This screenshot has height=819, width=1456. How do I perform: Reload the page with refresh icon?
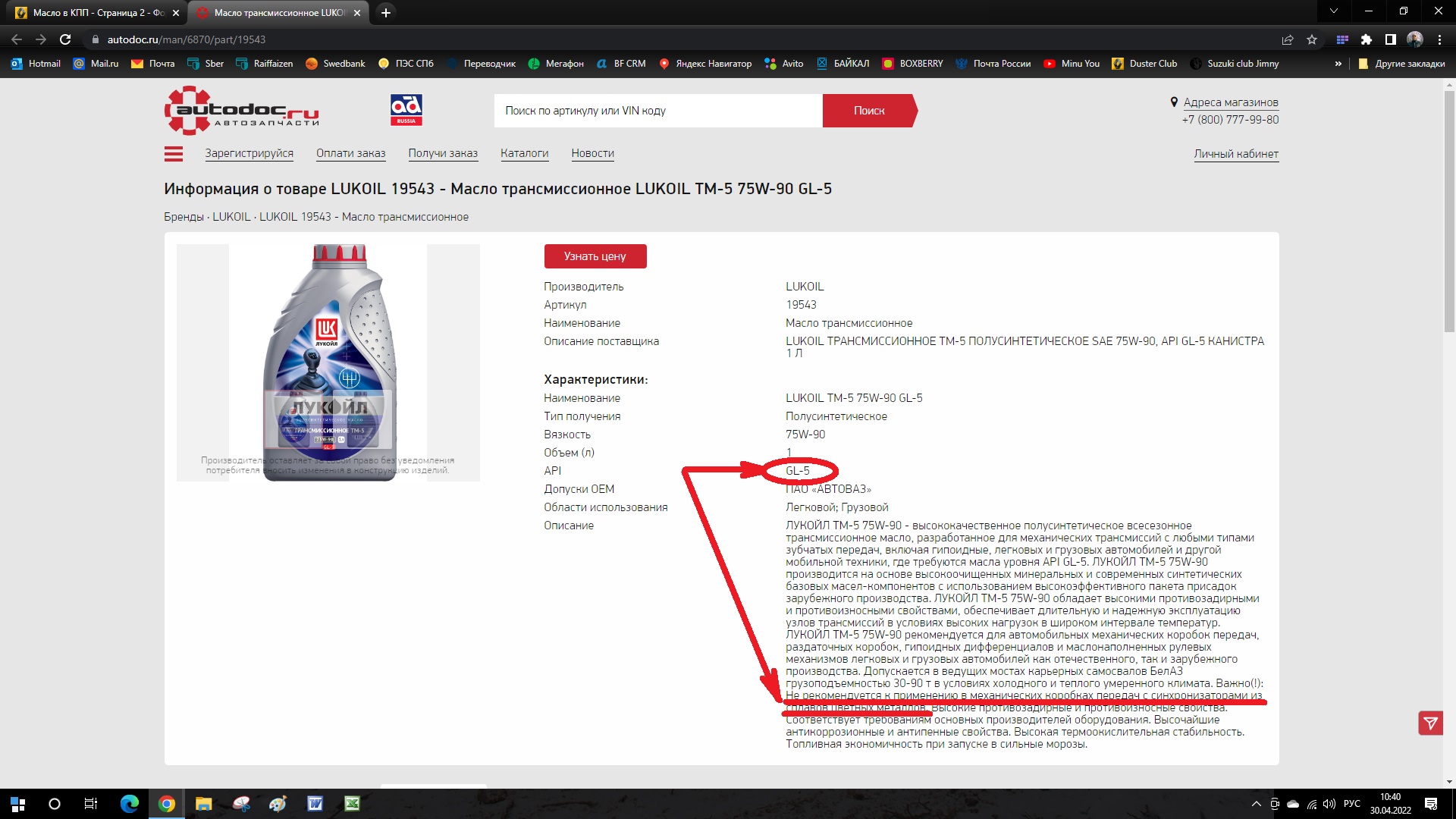pos(65,39)
